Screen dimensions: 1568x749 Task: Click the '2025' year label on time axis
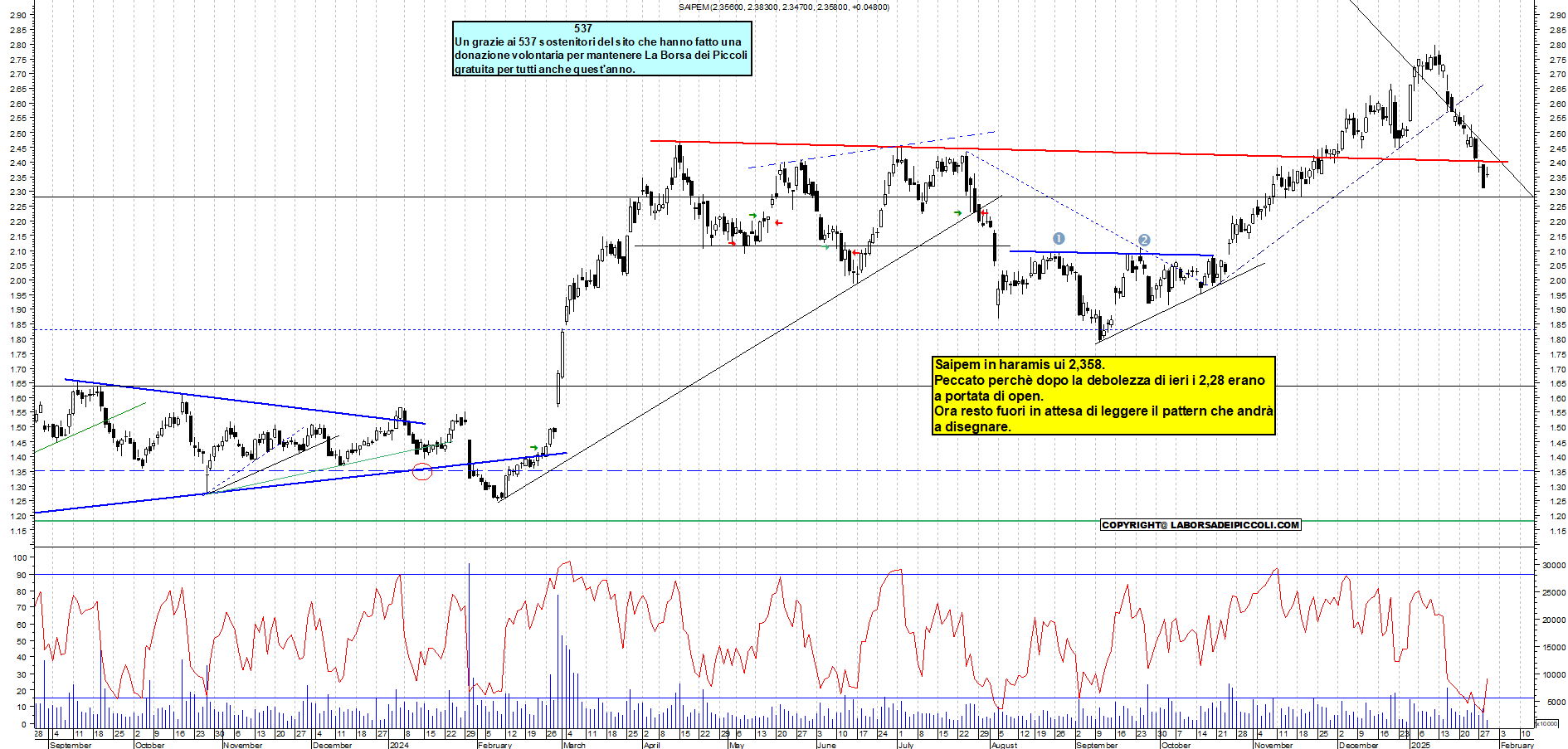[1420, 745]
